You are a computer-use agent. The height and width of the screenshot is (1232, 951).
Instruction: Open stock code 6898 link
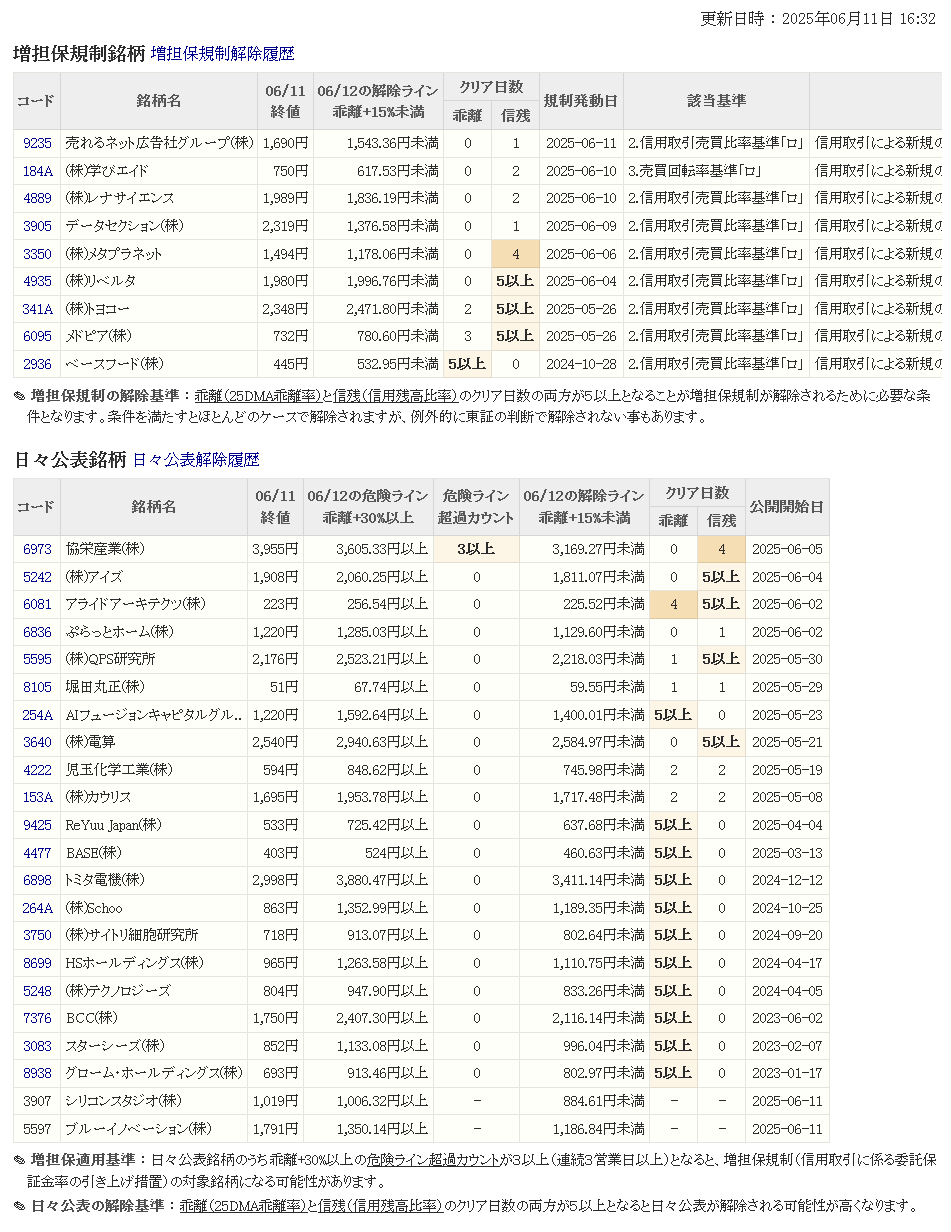37,880
